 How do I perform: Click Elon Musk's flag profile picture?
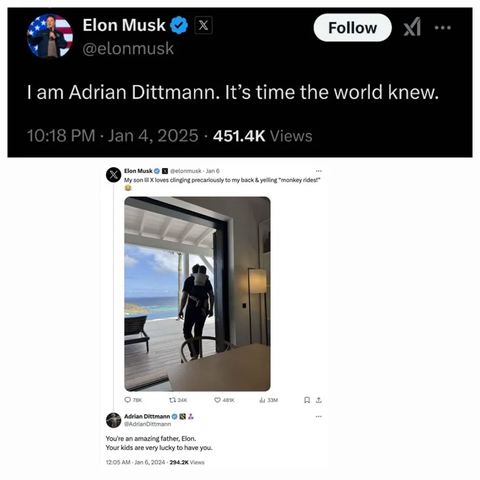pos(50,36)
